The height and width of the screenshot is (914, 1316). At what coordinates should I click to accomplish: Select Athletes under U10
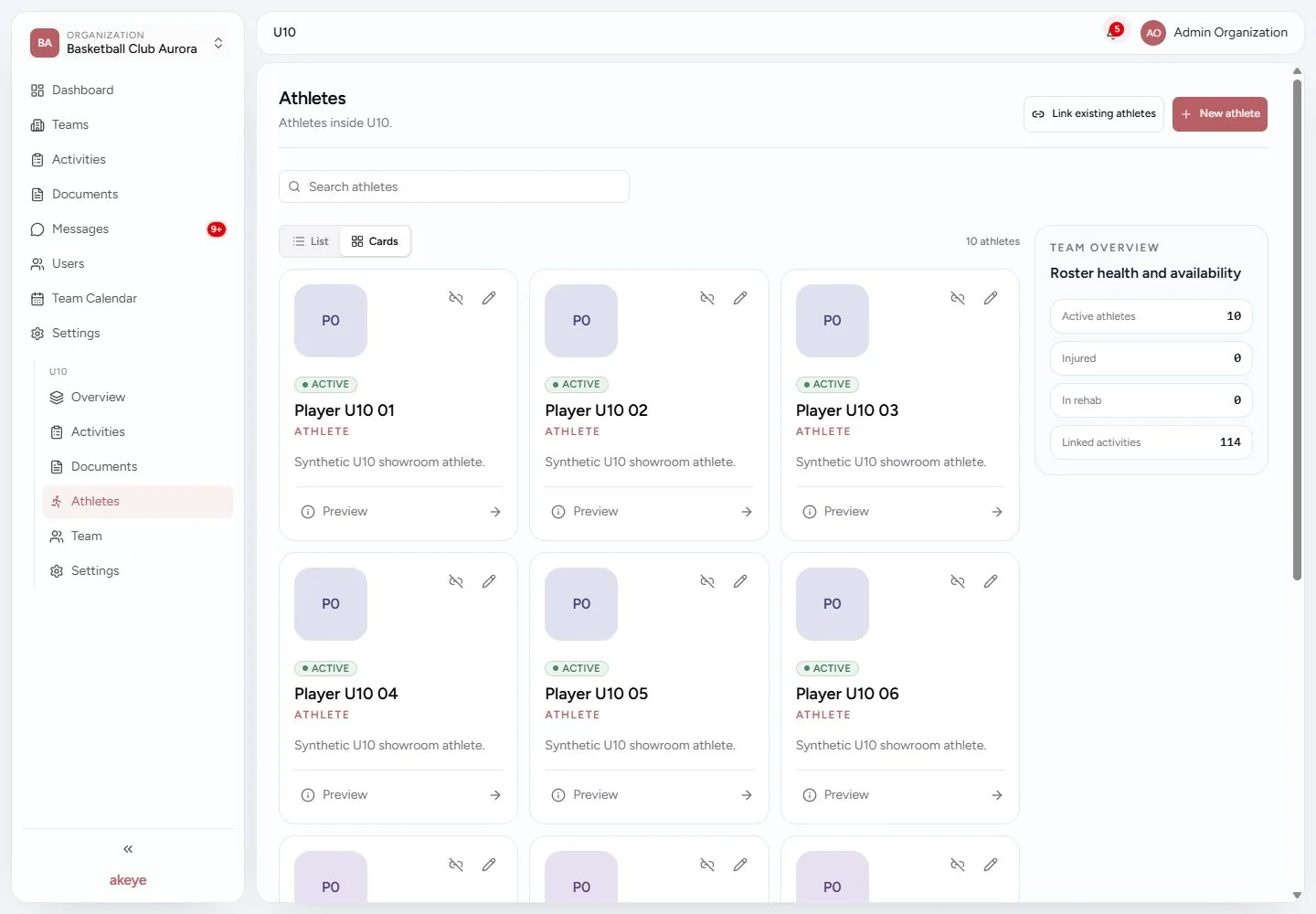[137, 501]
